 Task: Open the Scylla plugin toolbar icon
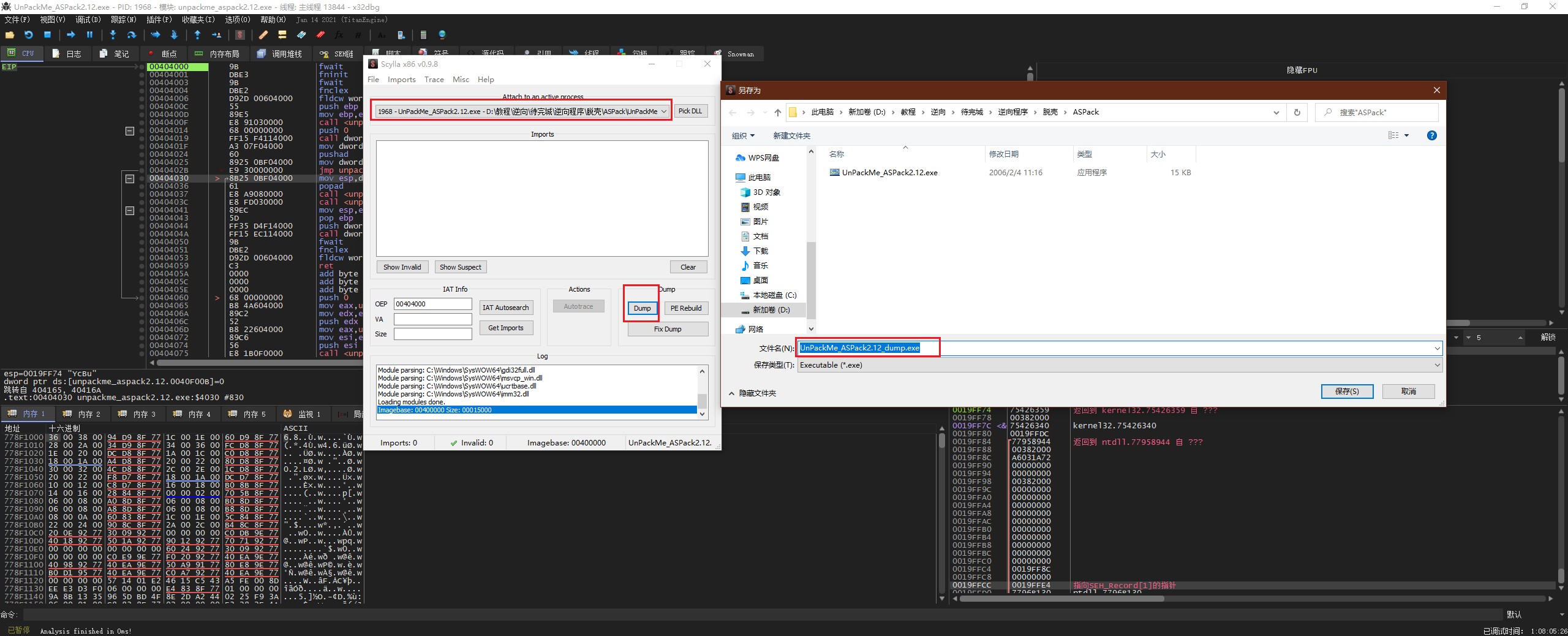[240, 35]
